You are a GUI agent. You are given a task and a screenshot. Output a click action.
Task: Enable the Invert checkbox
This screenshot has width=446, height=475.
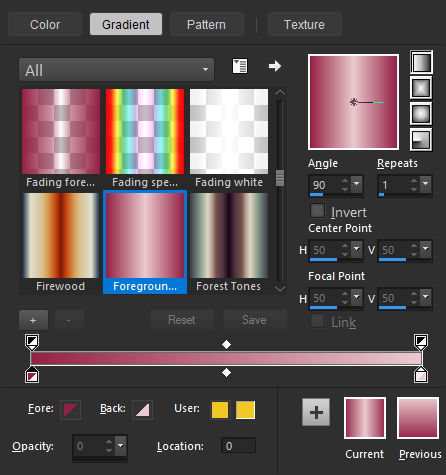coord(317,211)
